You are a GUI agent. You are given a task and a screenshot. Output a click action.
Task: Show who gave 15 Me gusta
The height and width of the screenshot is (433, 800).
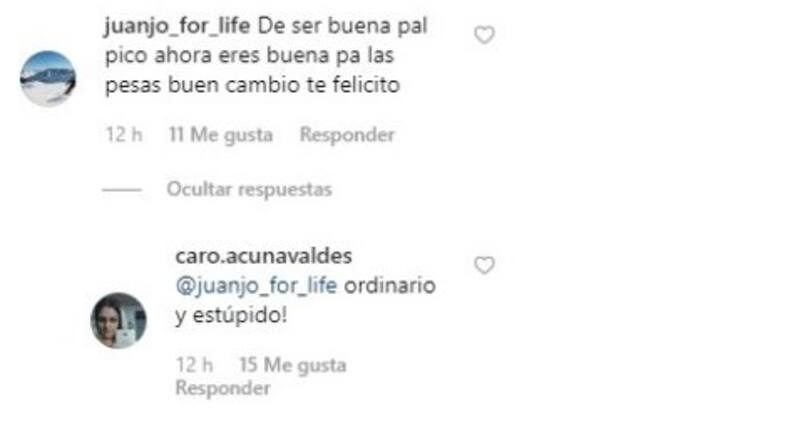tap(292, 365)
